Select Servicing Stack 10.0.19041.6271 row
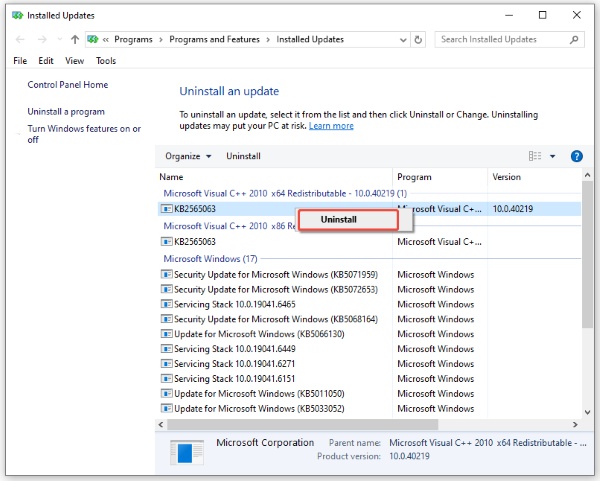Image resolution: width=600 pixels, height=481 pixels. (369, 364)
